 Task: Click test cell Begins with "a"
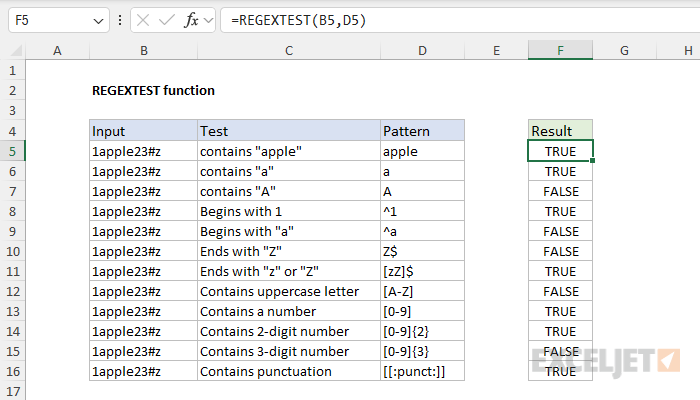tap(289, 231)
